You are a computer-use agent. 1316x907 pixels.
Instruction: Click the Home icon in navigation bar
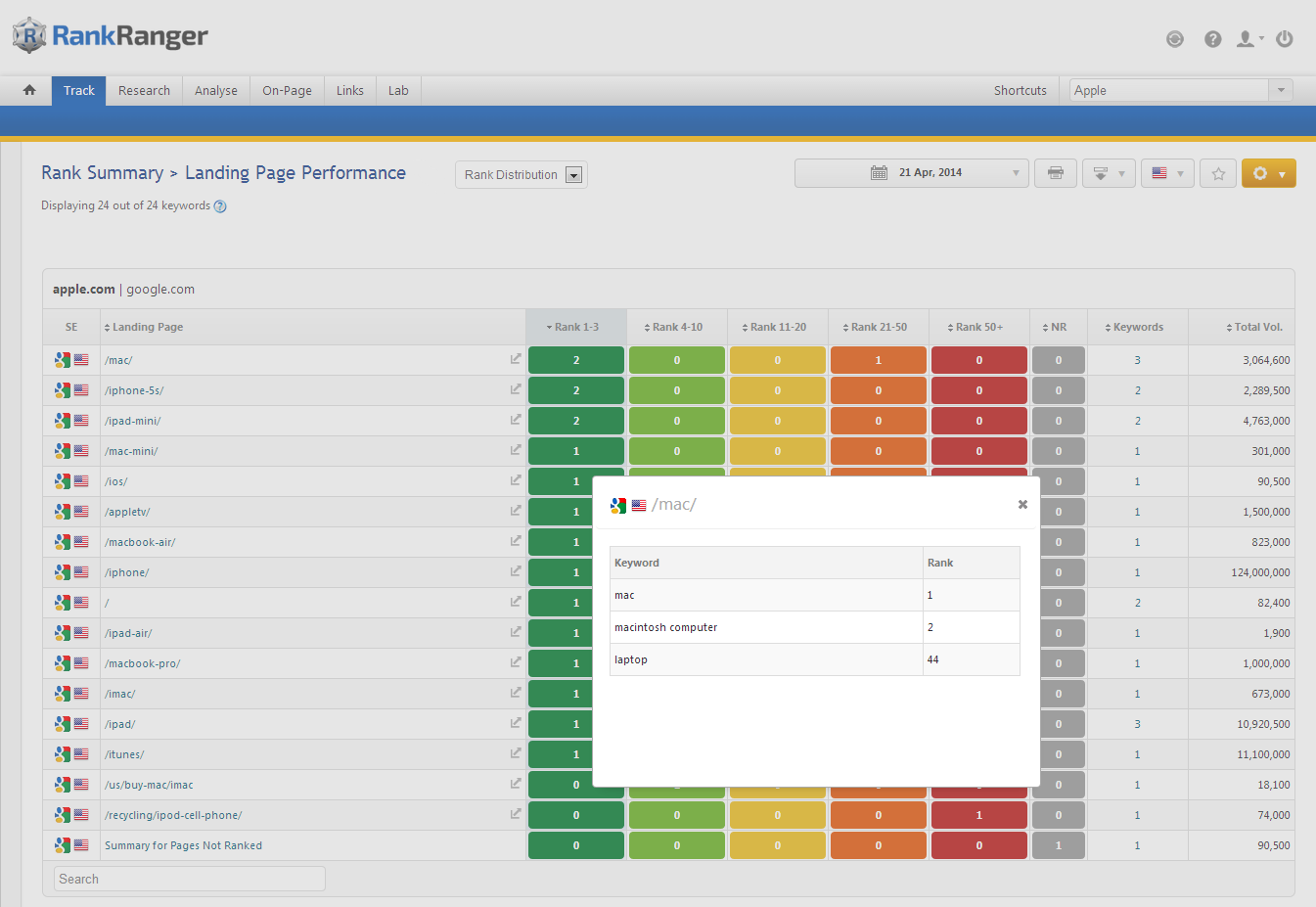(29, 90)
